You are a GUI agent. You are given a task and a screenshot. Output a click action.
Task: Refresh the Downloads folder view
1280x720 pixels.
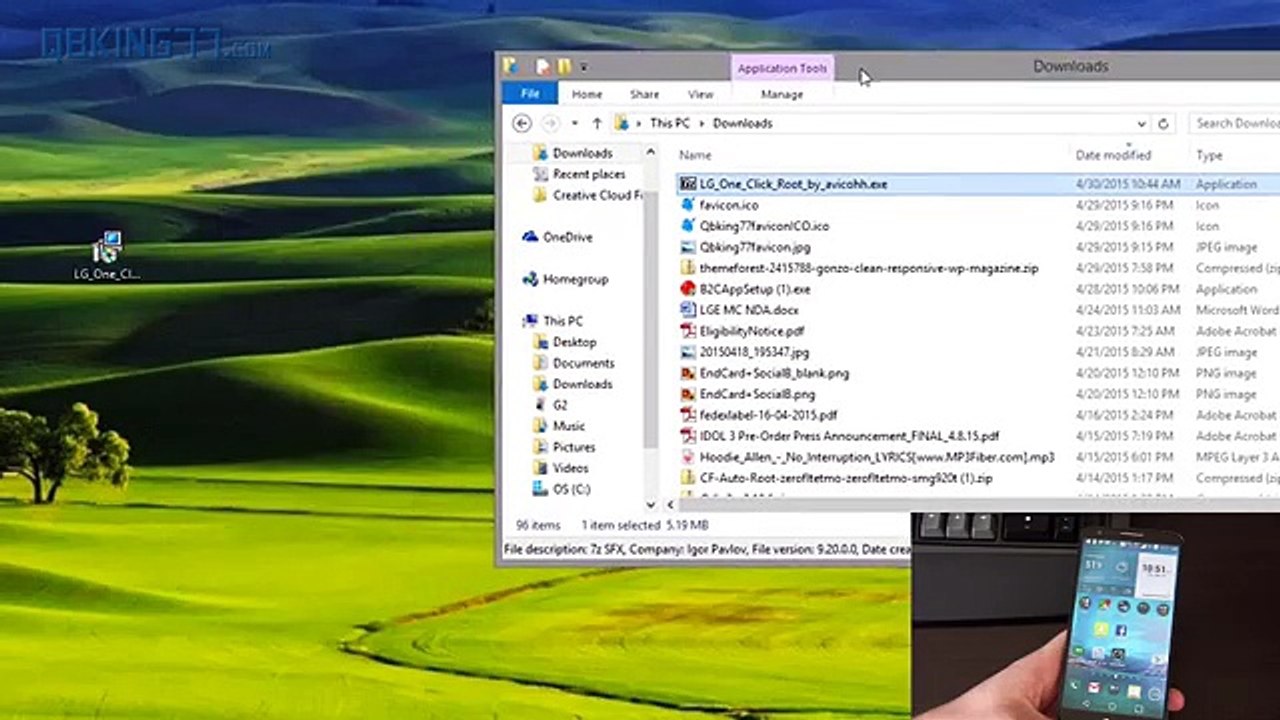[1163, 123]
